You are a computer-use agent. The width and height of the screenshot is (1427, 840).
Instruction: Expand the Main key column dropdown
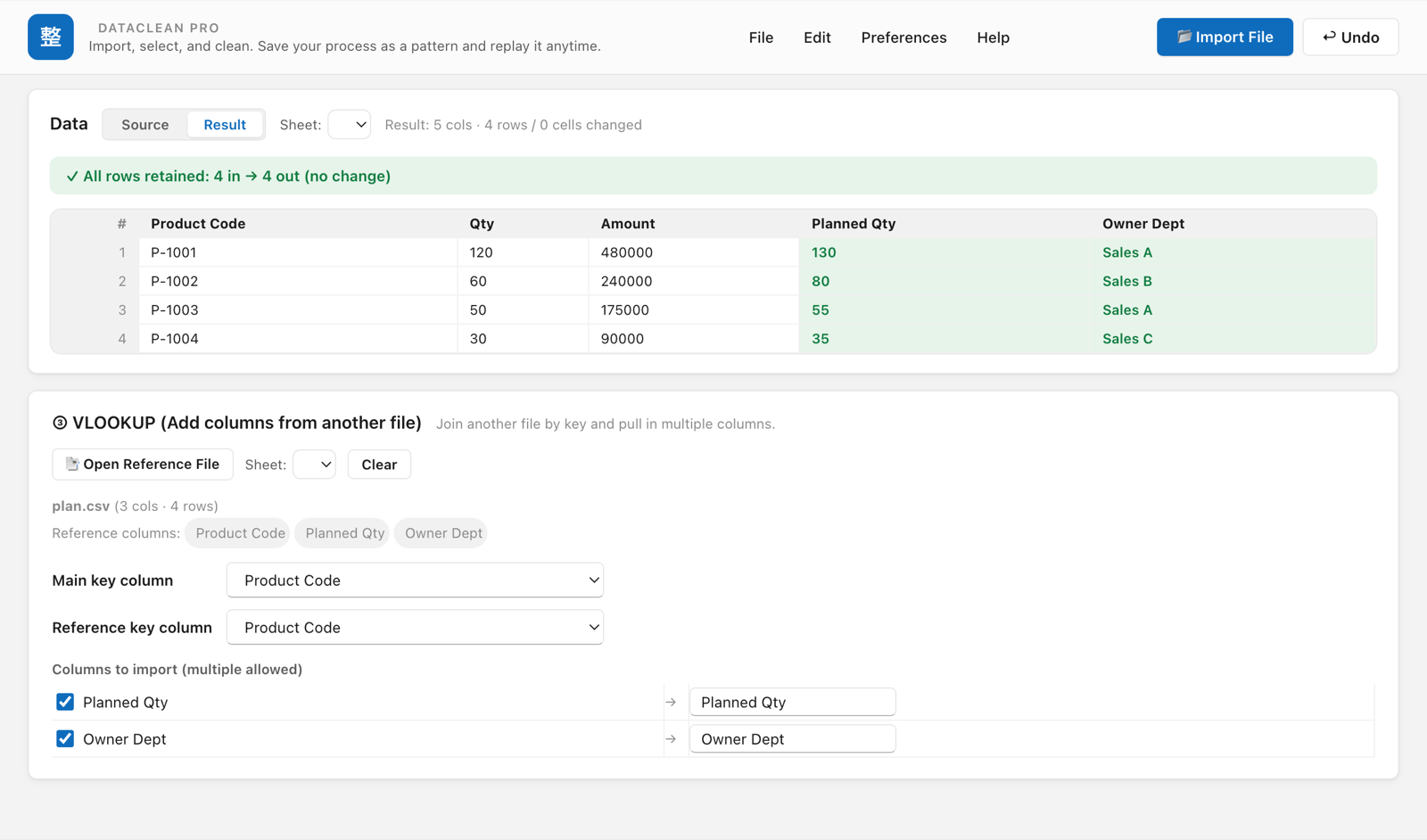click(415, 581)
